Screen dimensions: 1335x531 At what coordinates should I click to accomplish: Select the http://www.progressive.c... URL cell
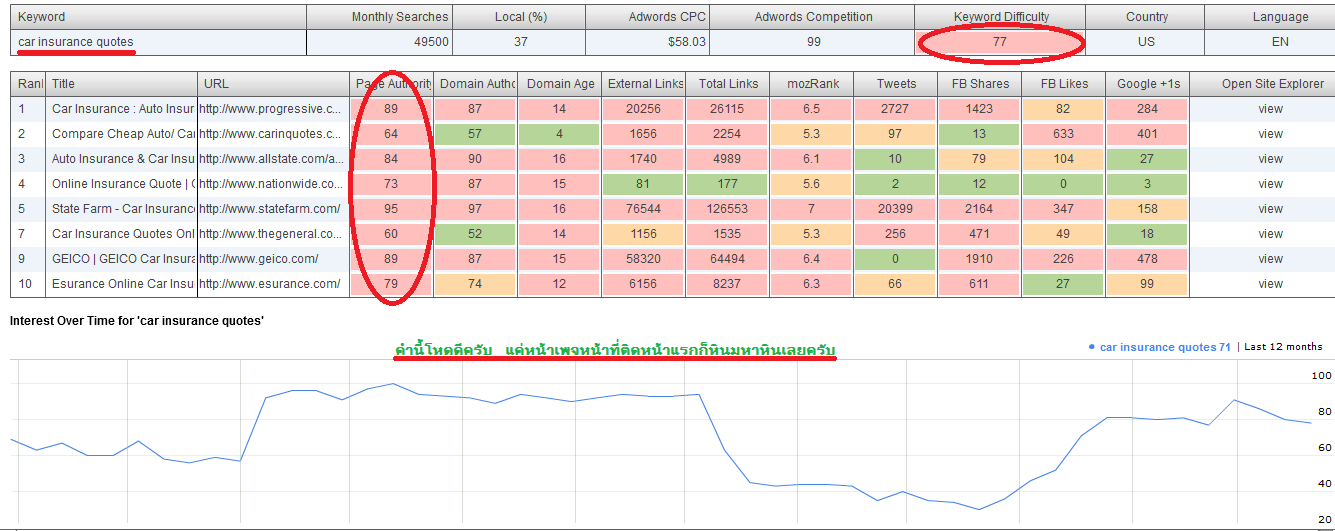point(273,109)
